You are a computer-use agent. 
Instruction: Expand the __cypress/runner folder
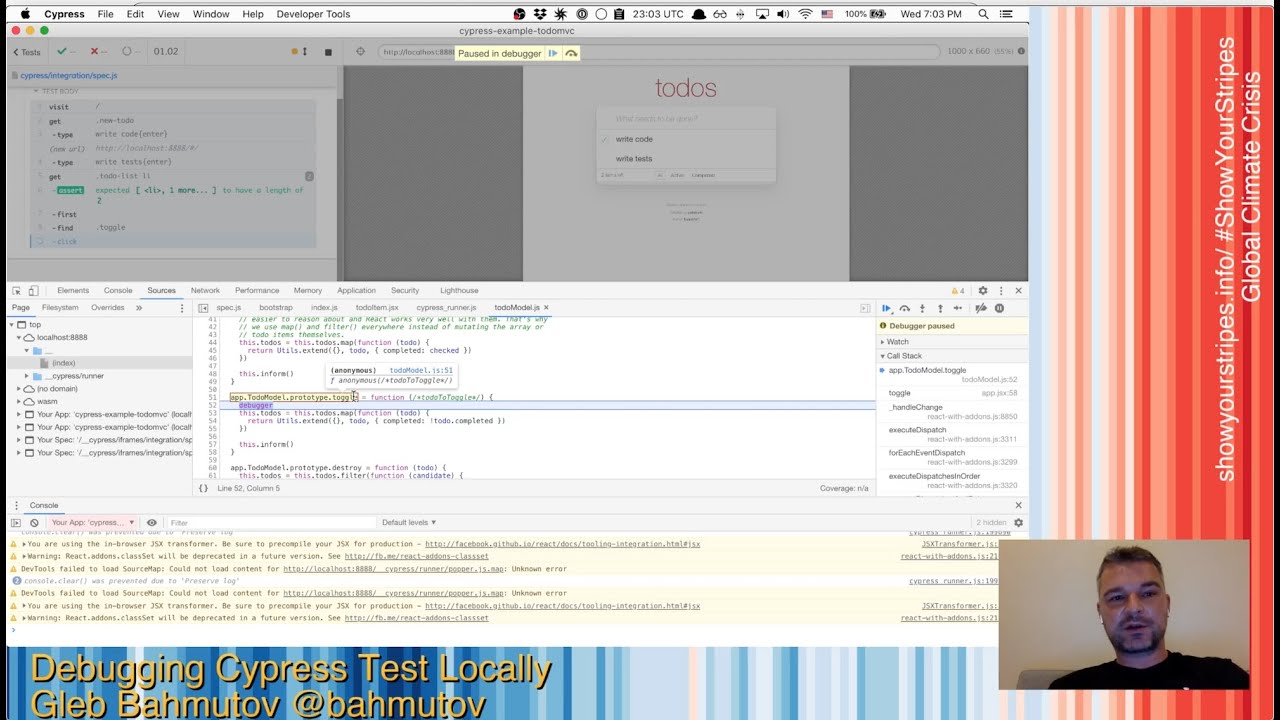pyautogui.click(x=26, y=376)
